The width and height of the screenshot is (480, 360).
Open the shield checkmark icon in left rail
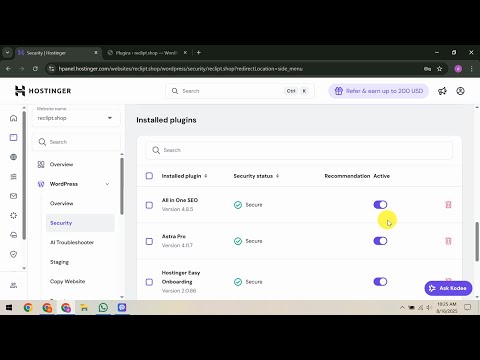13,254
